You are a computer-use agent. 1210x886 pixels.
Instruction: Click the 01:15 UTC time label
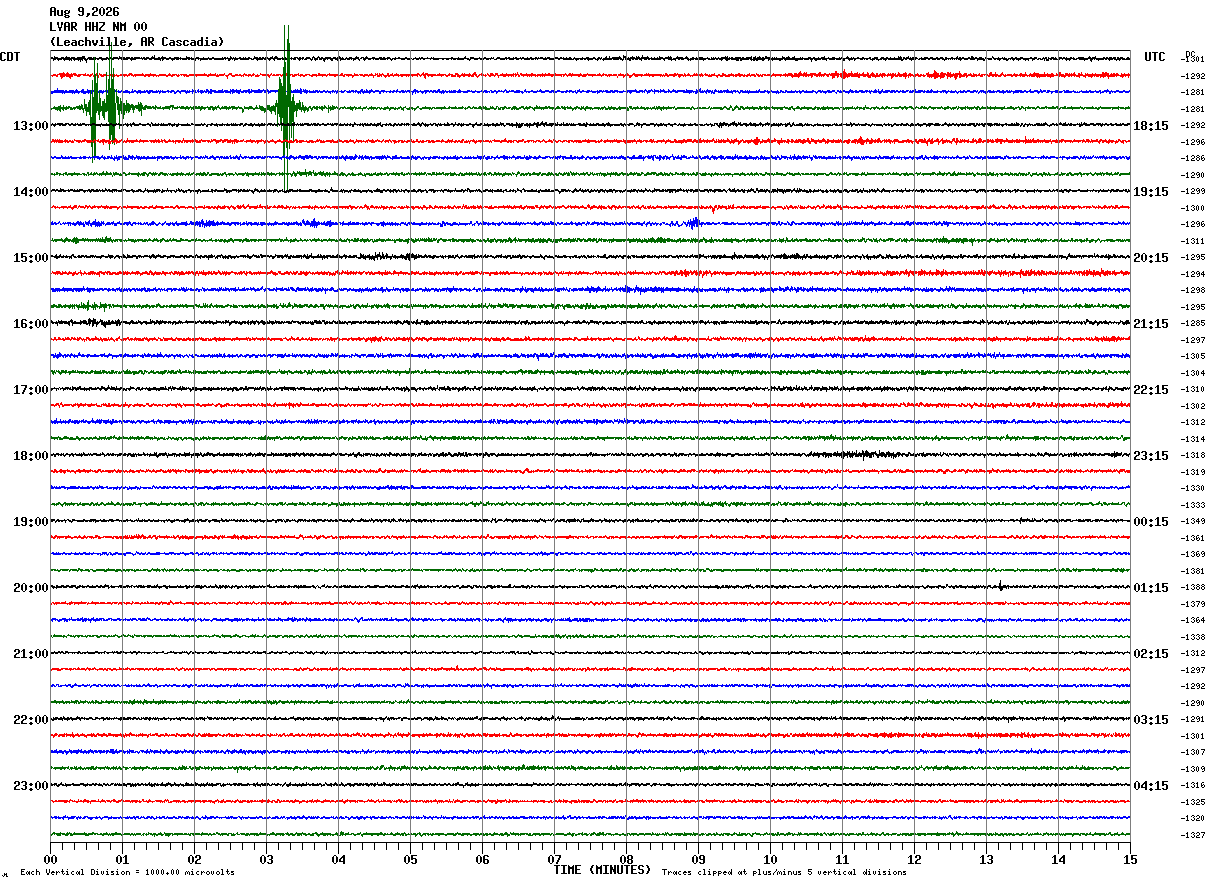[x=1151, y=588]
